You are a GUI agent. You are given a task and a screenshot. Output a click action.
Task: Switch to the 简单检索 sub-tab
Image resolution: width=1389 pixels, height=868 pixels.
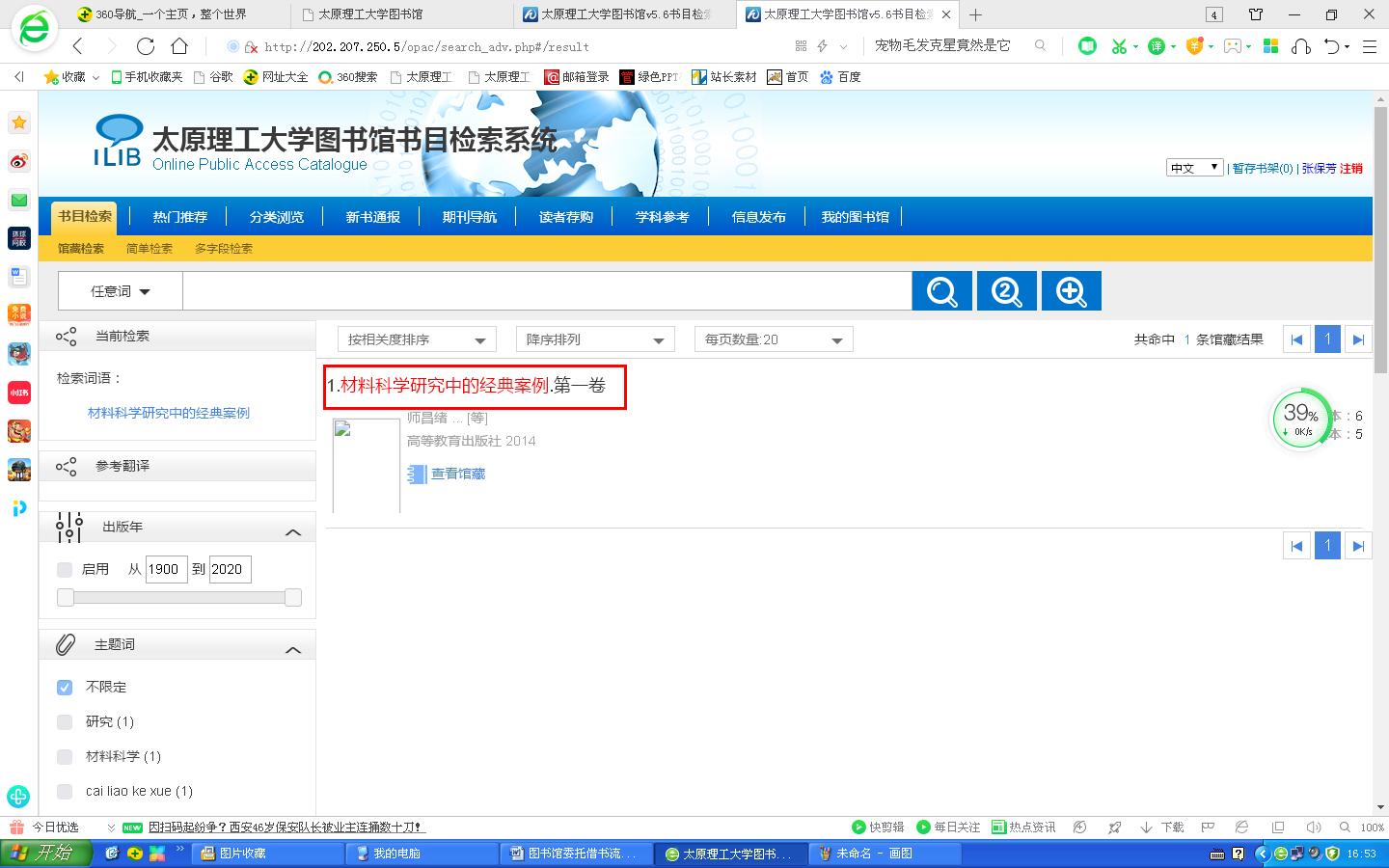[150, 249]
